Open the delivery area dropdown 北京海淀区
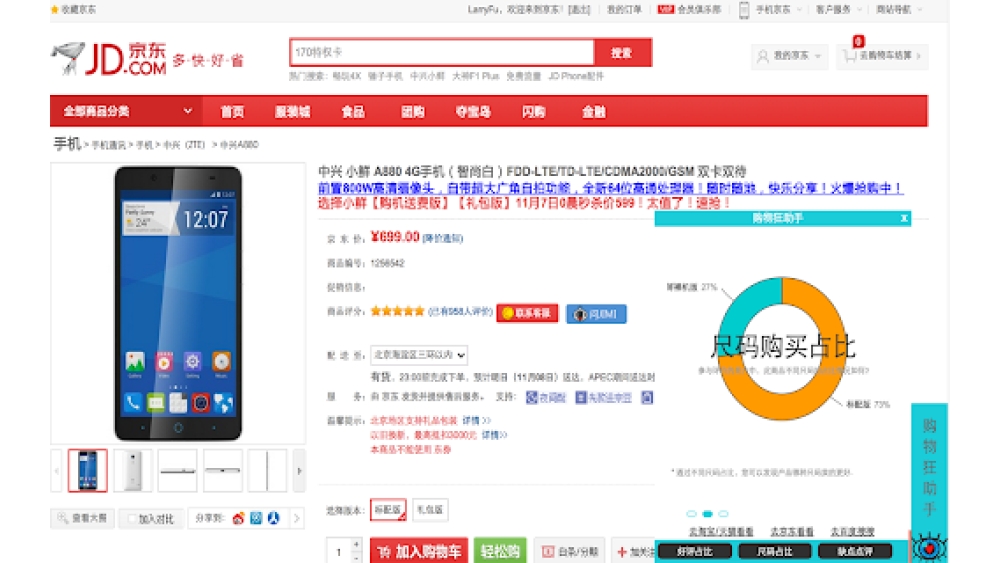 419,355
